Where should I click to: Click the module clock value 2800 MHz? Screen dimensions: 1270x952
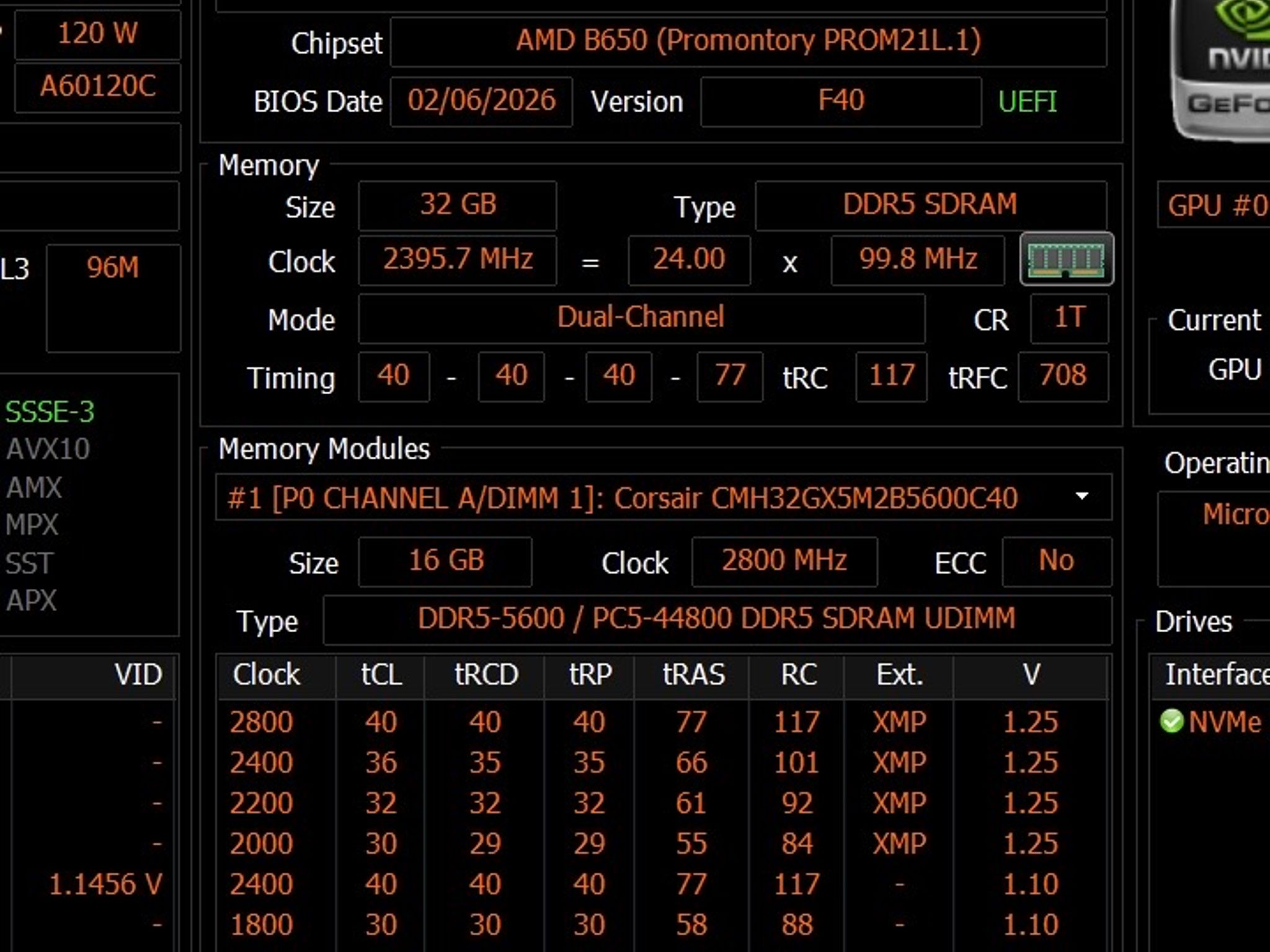(x=784, y=562)
